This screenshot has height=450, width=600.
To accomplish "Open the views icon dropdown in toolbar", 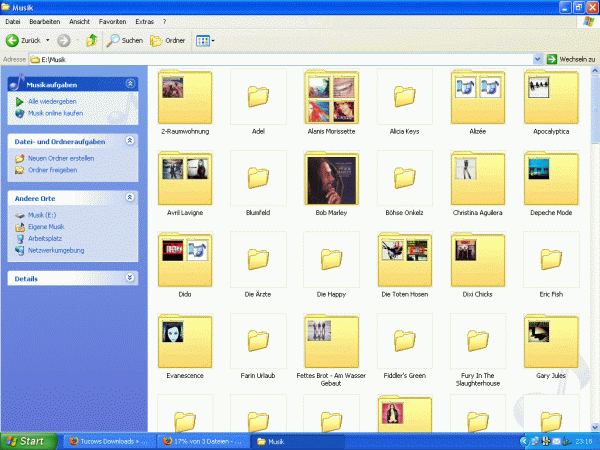I will click(205, 41).
